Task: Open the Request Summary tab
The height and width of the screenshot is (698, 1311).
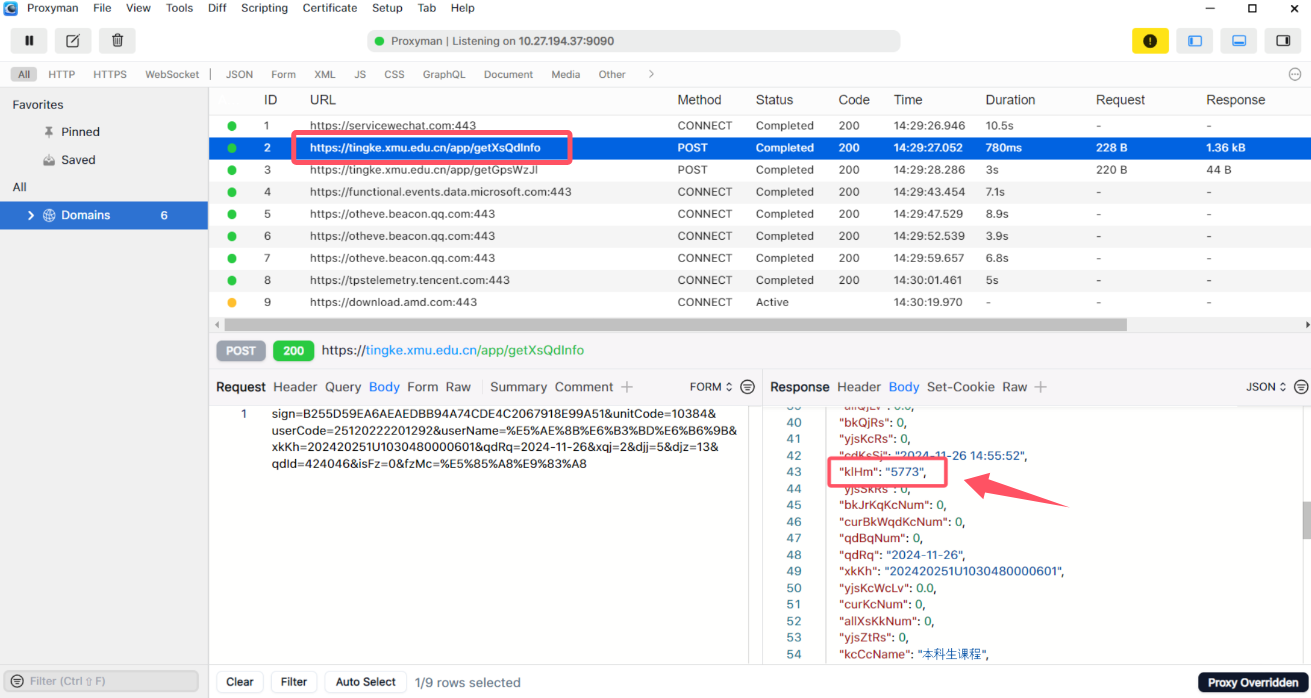Action: point(518,387)
